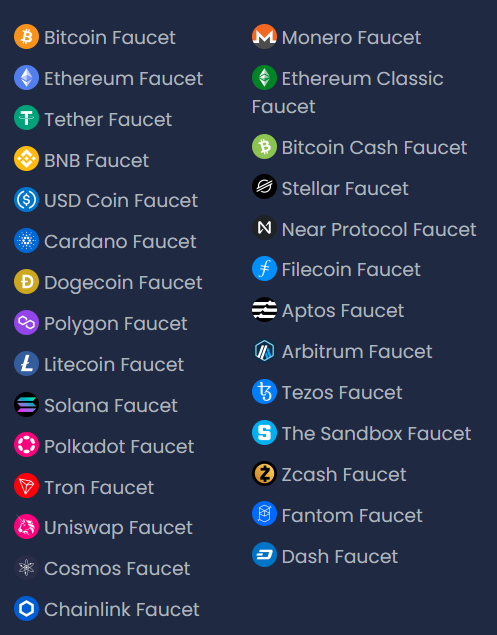This screenshot has height=635, width=497.
Task: Click the Ethereum diamond icon
Action: (26, 78)
